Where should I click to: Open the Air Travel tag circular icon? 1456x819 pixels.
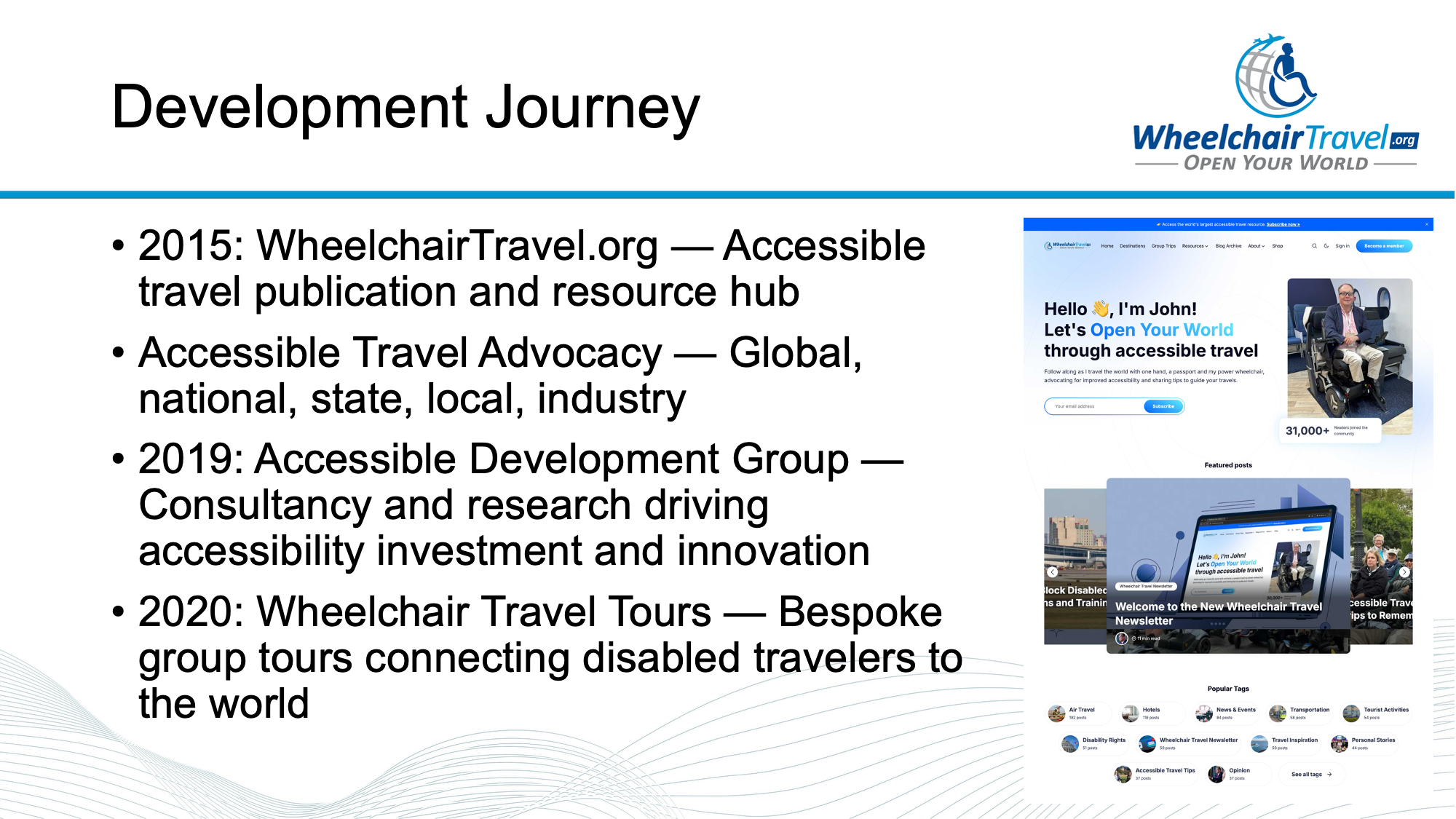pyautogui.click(x=1056, y=713)
